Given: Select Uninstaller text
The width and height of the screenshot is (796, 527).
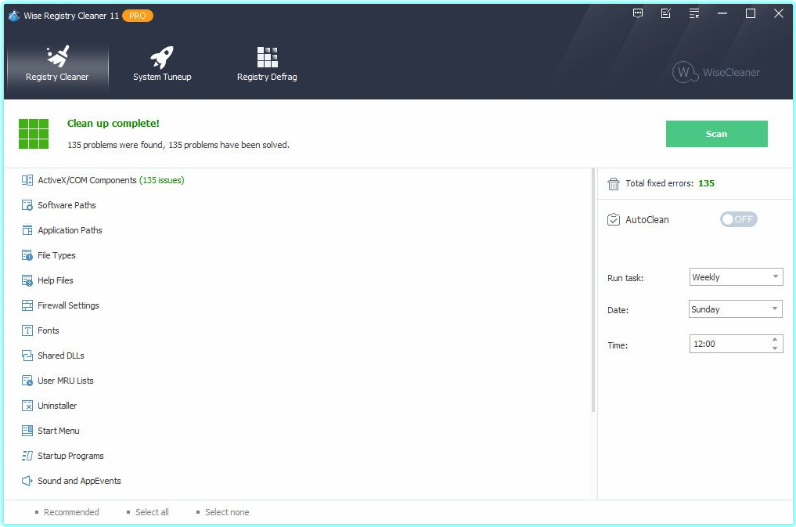Looking at the screenshot, I should [57, 406].
